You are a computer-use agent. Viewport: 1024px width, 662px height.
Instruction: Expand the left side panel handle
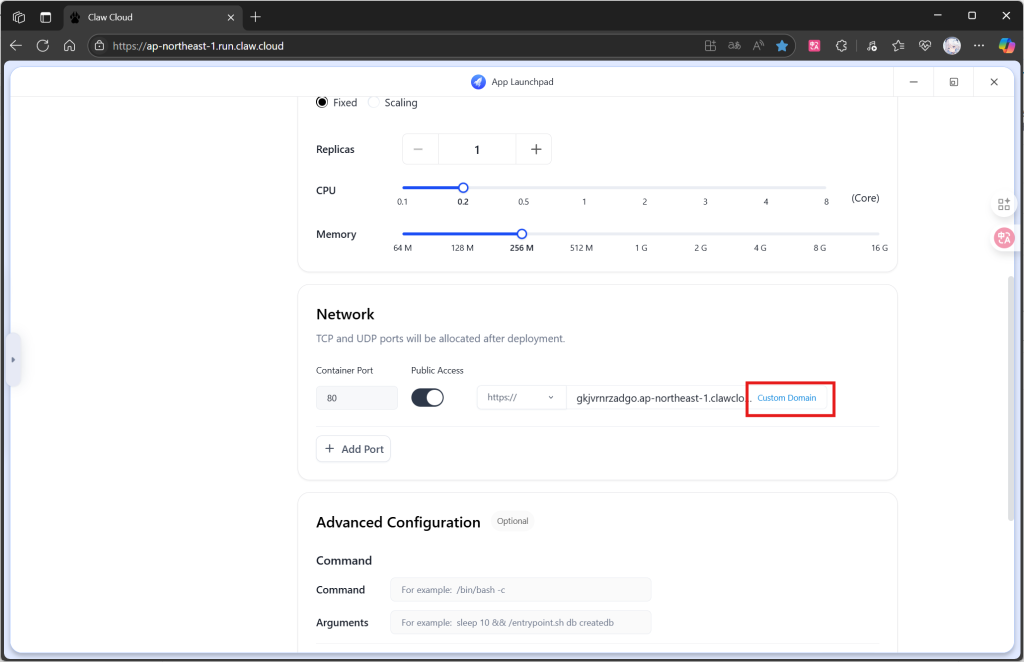(13, 360)
